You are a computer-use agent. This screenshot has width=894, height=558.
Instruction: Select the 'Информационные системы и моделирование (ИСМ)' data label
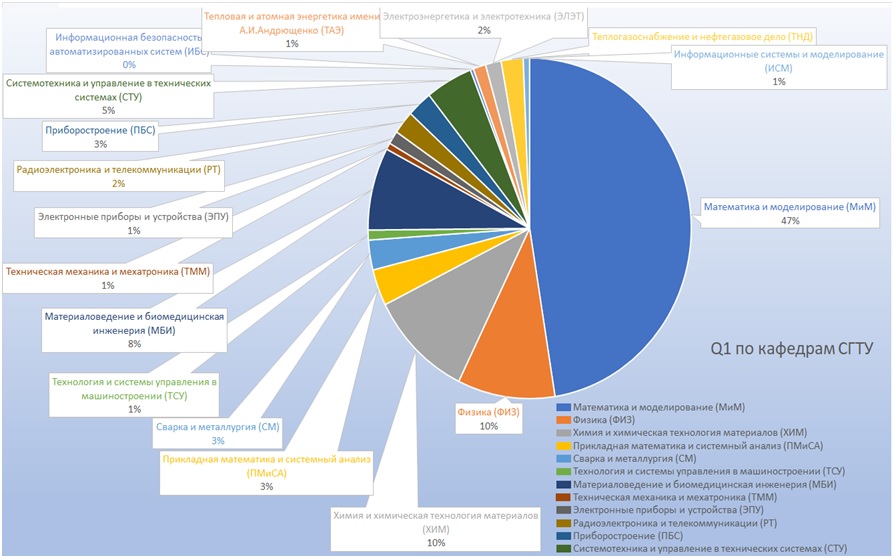[778, 67]
